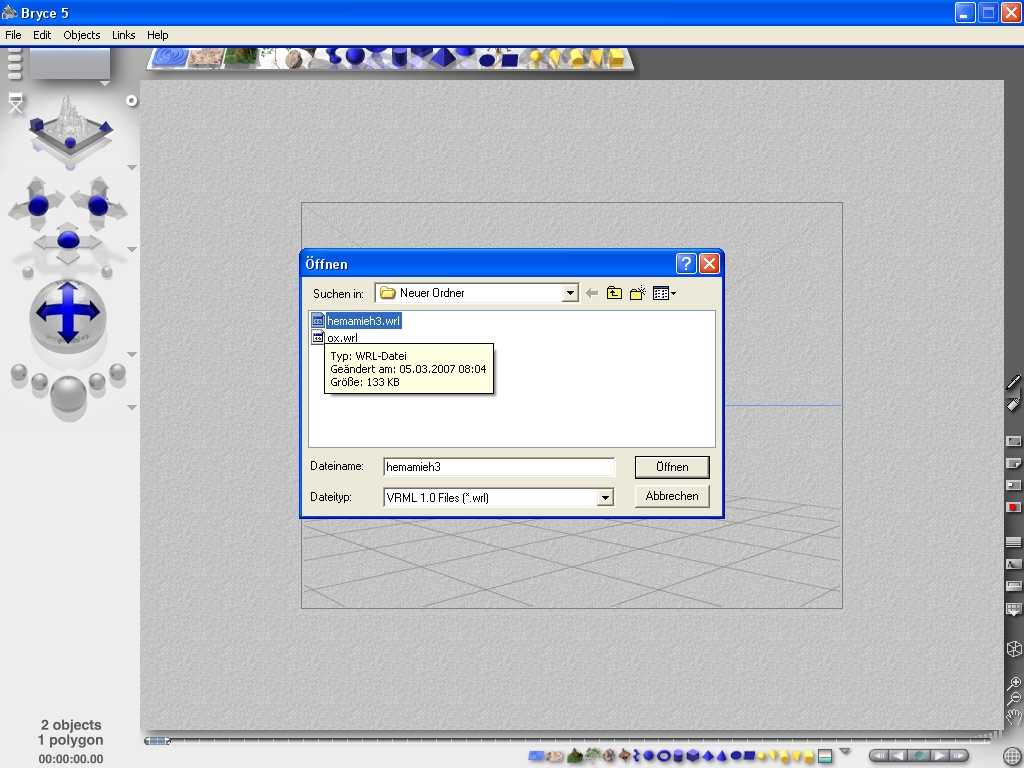Screen dimensions: 1024x768
Task: Create a yellow radial light from the top palette
Action: (x=535, y=57)
